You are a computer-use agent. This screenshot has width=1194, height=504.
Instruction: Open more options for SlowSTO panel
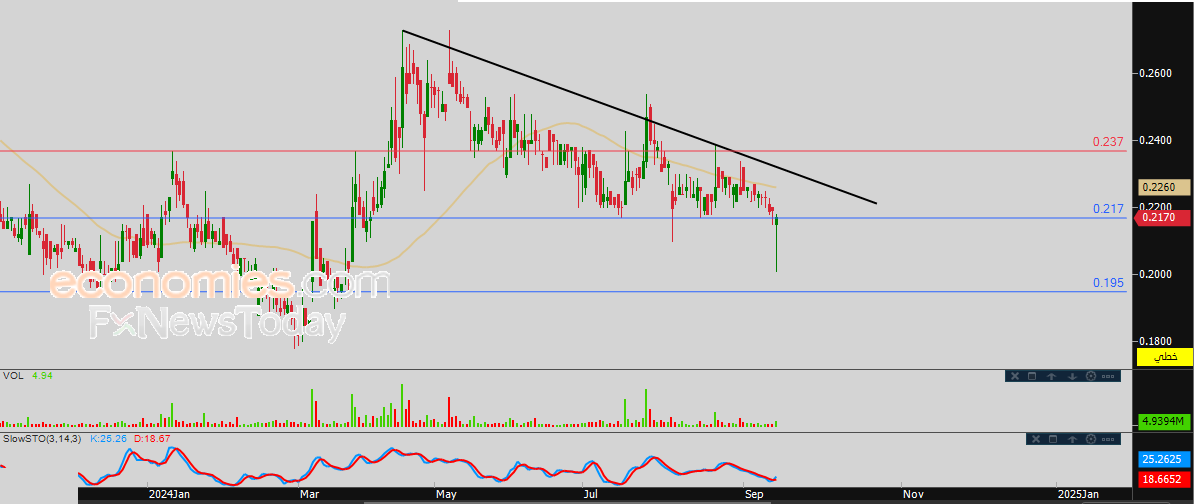[x=1109, y=440]
